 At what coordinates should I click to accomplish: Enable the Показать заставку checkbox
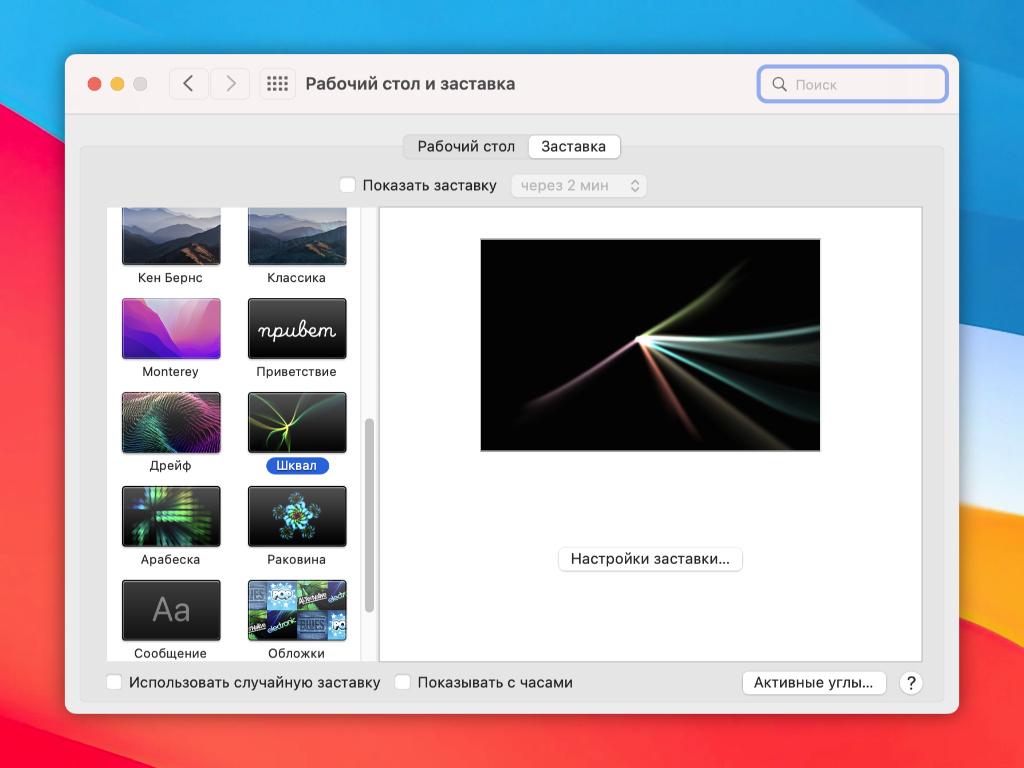(348, 185)
